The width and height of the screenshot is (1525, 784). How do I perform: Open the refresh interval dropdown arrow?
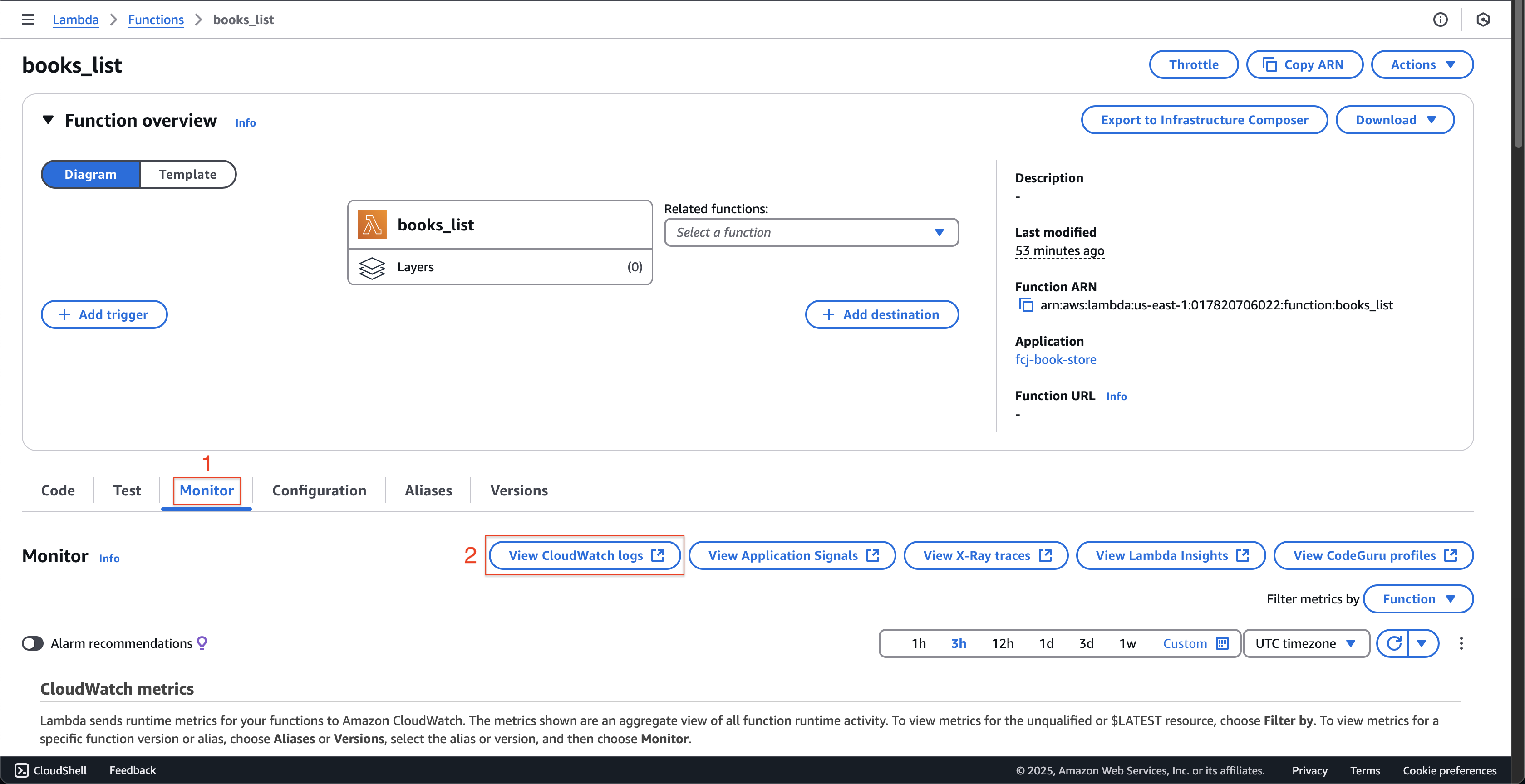1422,643
